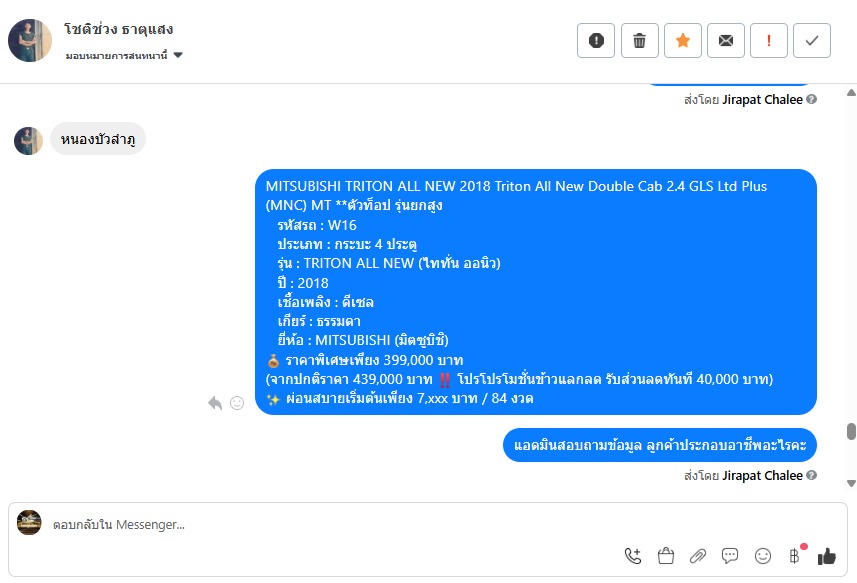The height and width of the screenshot is (583, 857).
Task: Mark conversation done with checkmark button
Action: click(812, 40)
